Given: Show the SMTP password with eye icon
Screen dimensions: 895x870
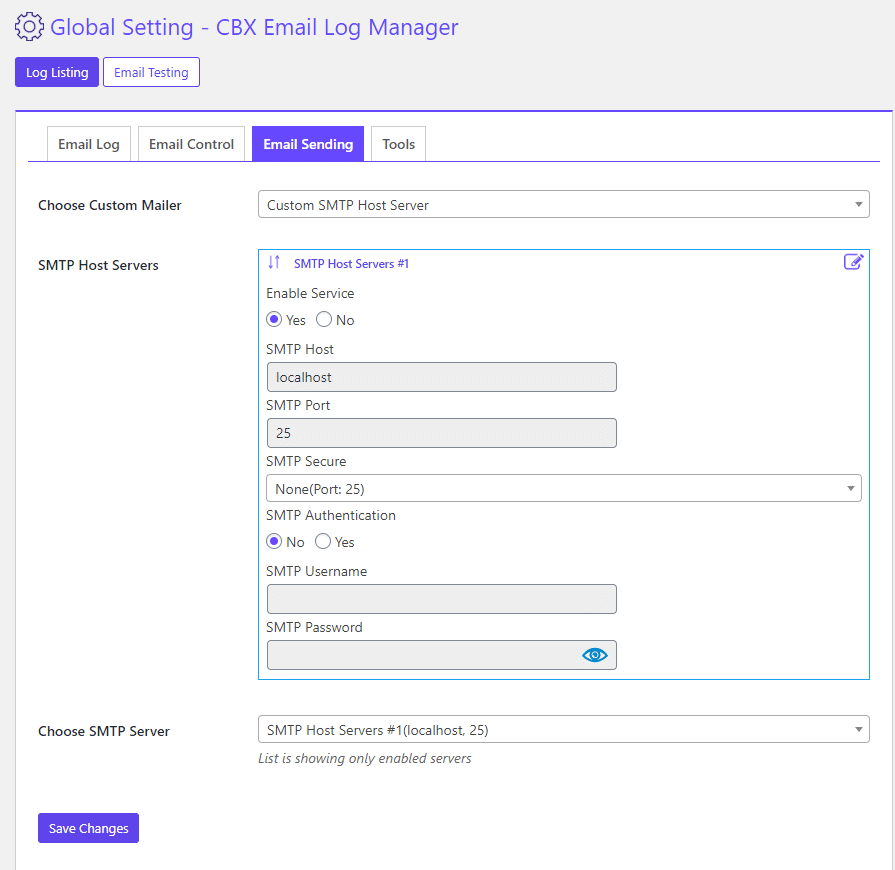Looking at the screenshot, I should tap(595, 655).
